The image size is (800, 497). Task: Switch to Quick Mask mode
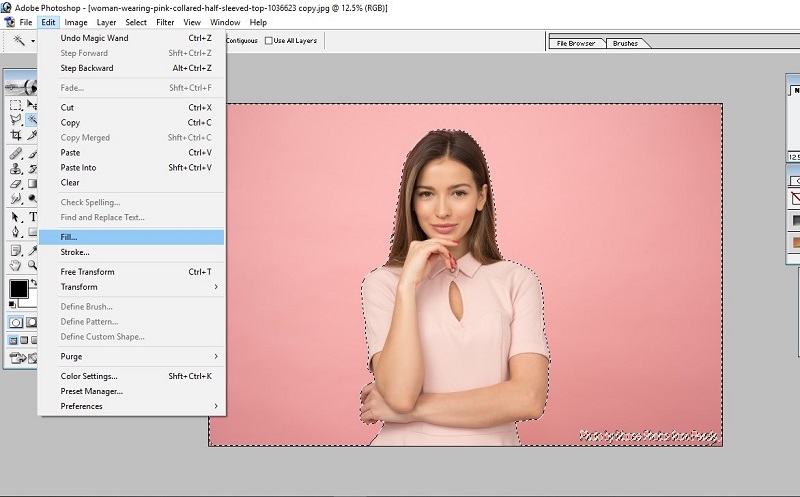[x=32, y=322]
